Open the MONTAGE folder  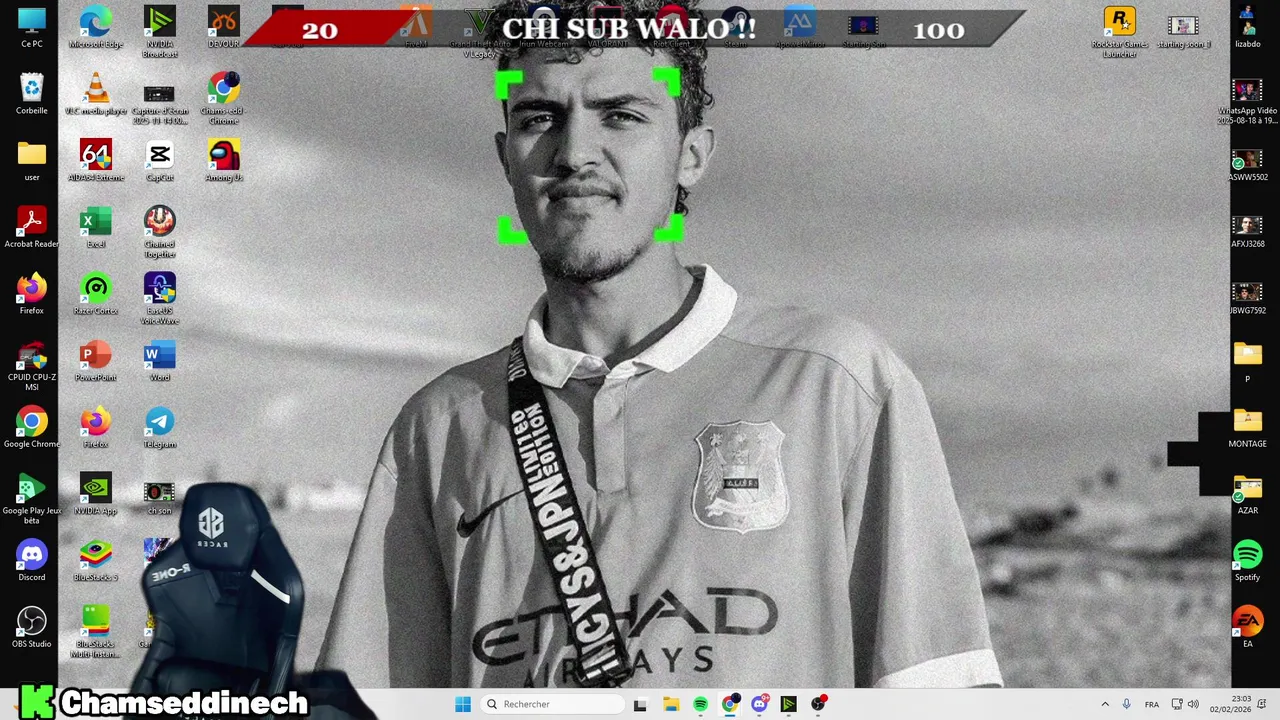1248,427
